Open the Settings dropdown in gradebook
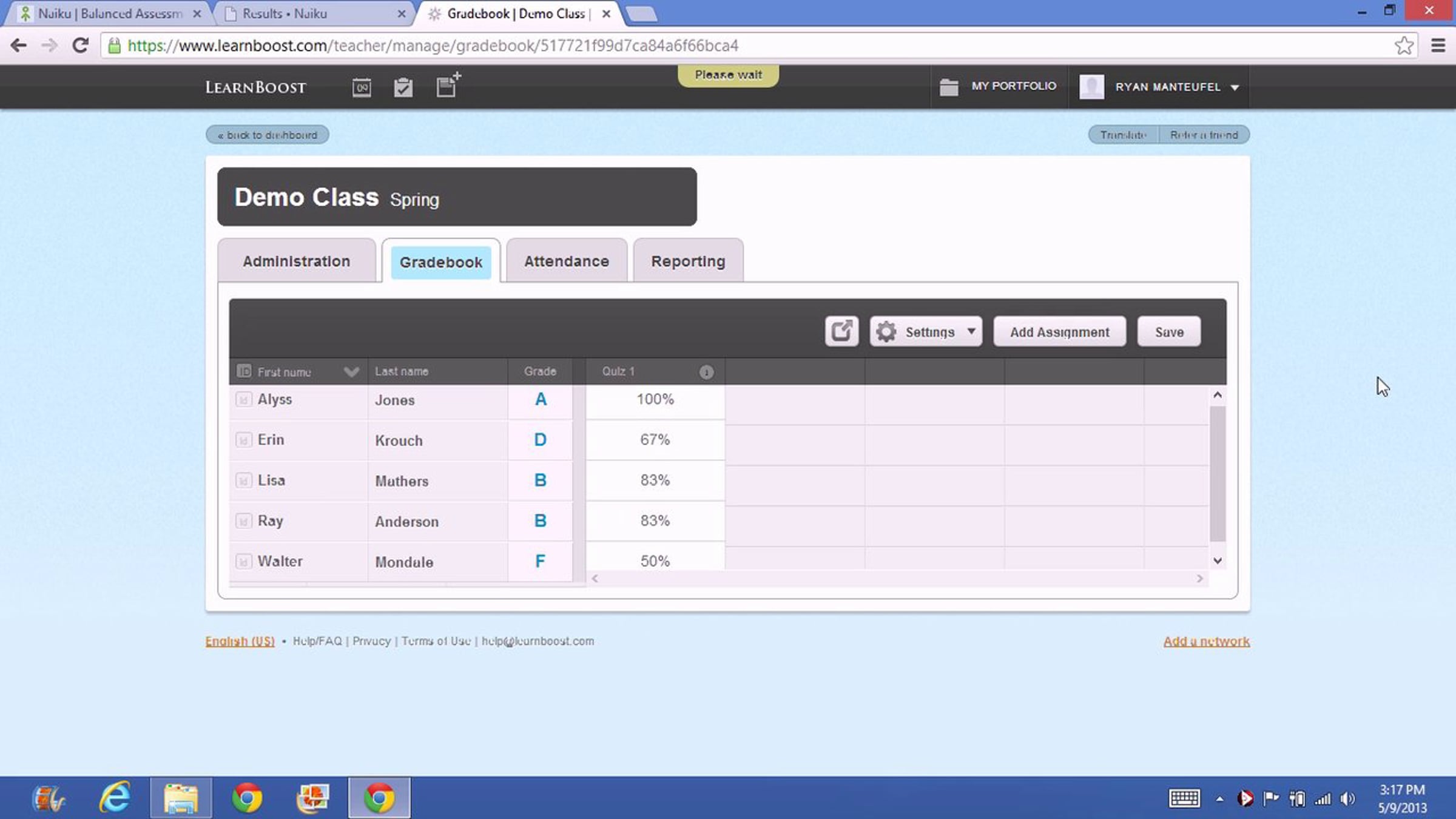 (926, 332)
